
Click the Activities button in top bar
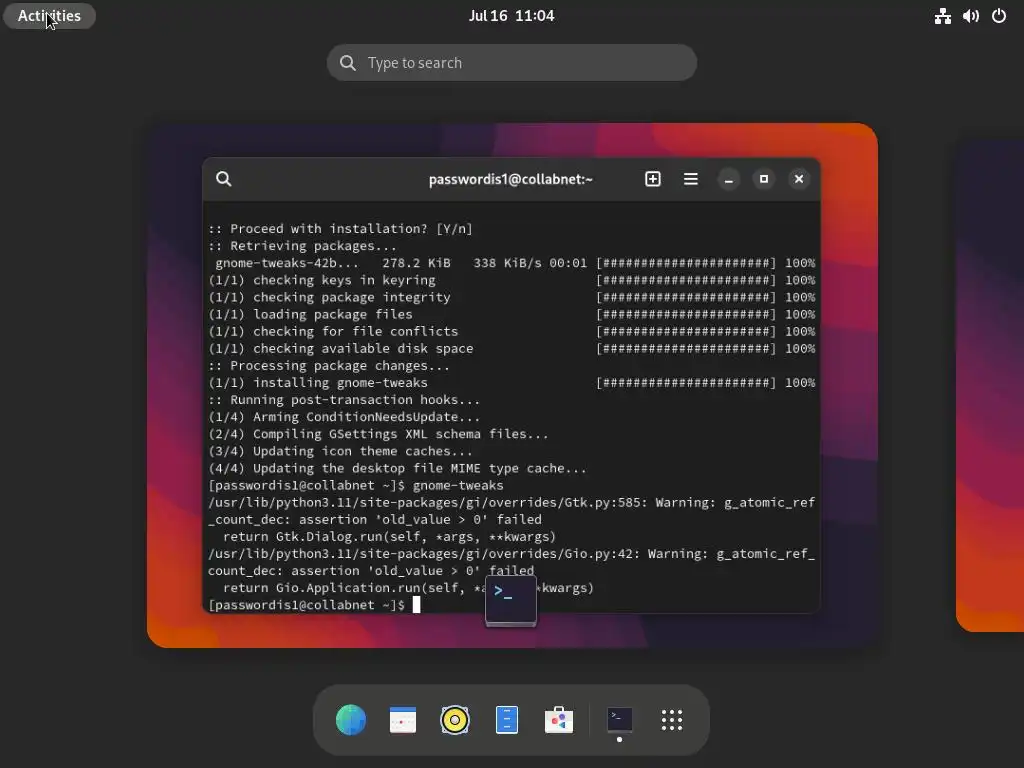(x=49, y=16)
